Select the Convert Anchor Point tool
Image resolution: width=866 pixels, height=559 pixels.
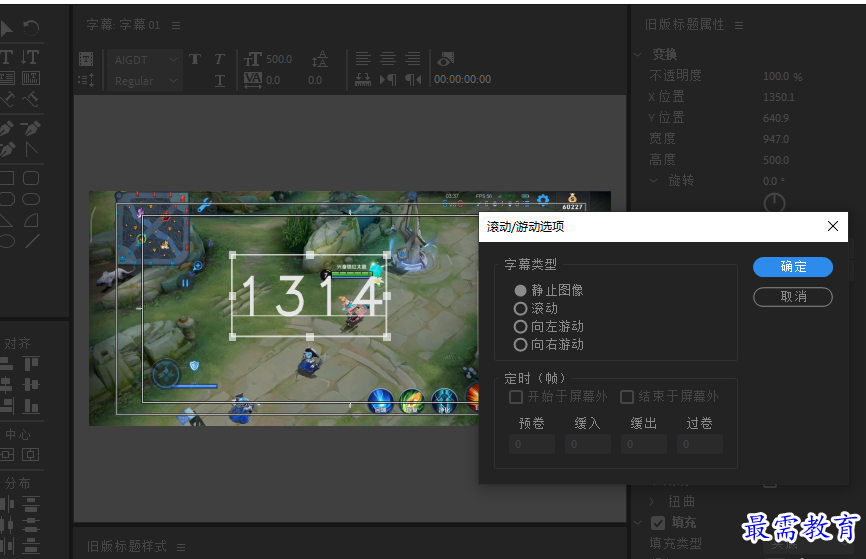pos(31,149)
